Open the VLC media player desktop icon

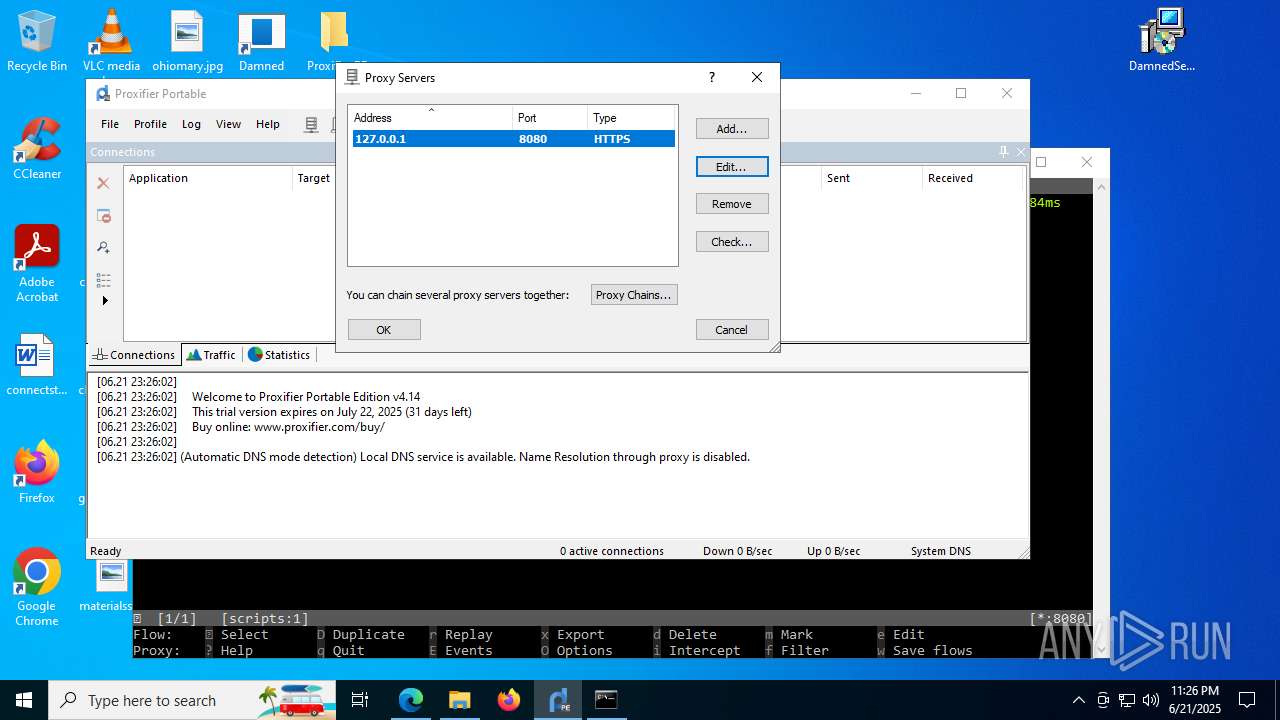pyautogui.click(x=111, y=40)
